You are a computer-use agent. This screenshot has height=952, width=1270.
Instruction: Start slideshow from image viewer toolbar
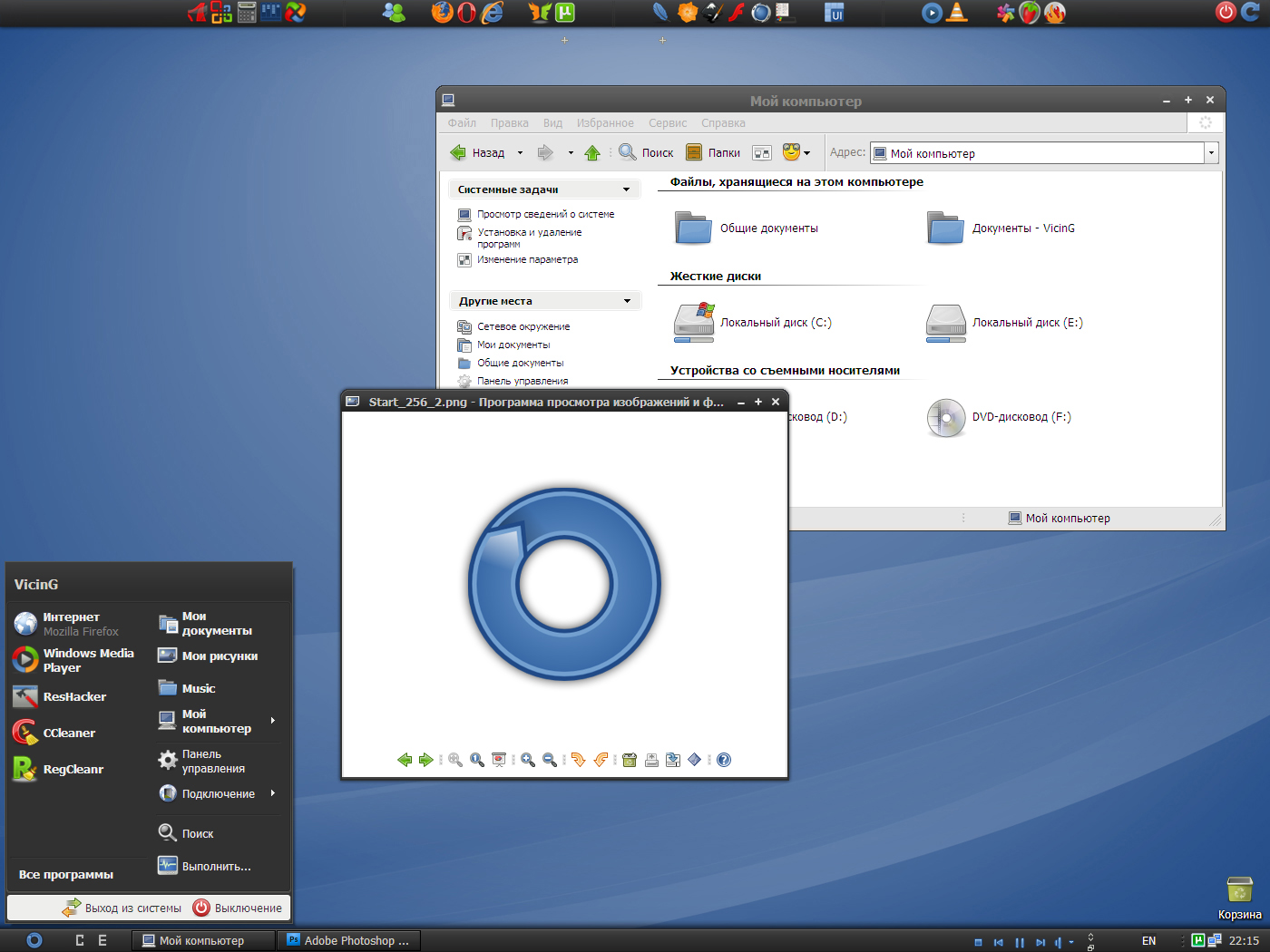tap(499, 760)
